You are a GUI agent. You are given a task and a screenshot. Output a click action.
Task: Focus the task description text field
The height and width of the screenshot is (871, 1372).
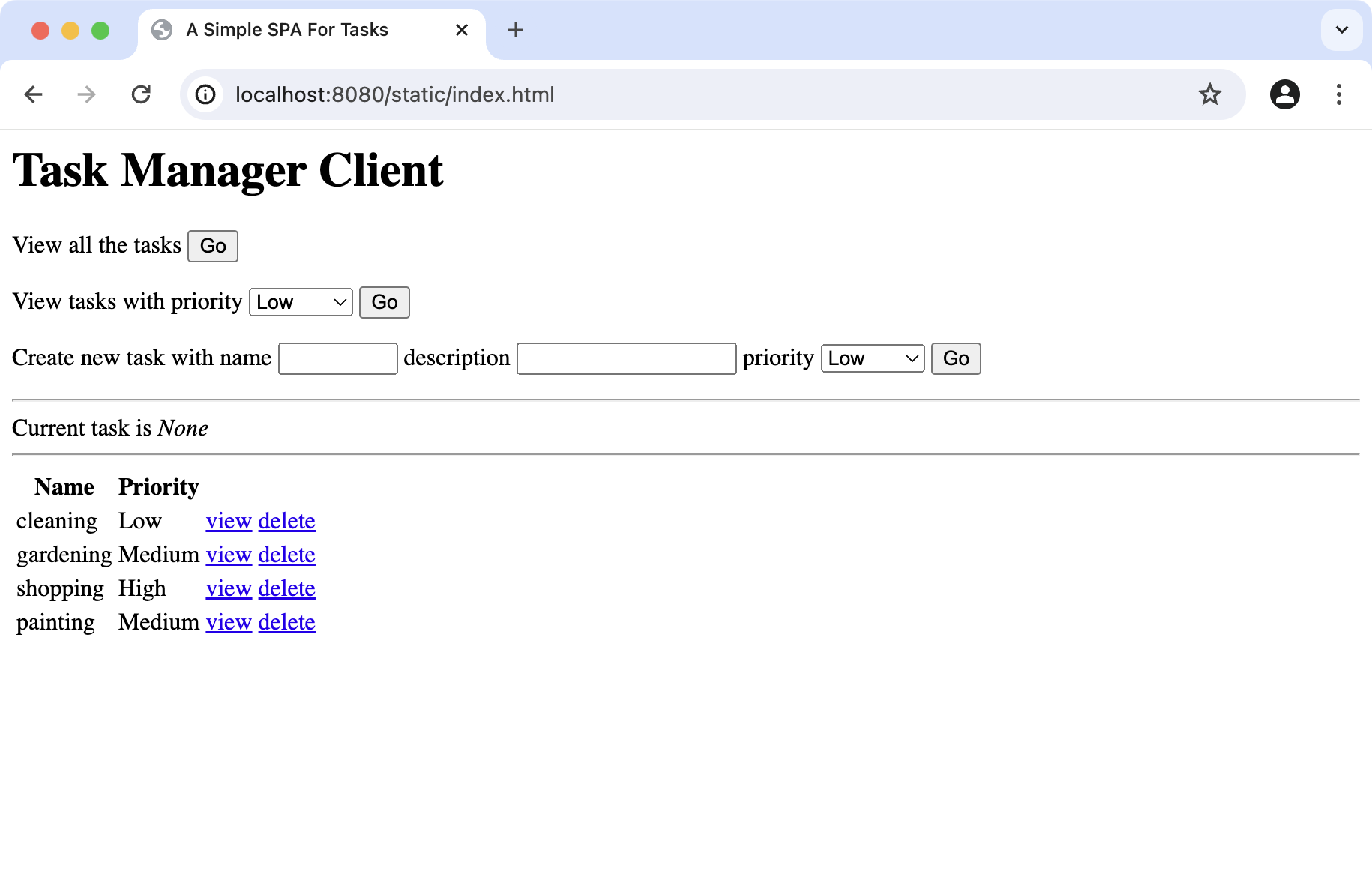tap(626, 358)
